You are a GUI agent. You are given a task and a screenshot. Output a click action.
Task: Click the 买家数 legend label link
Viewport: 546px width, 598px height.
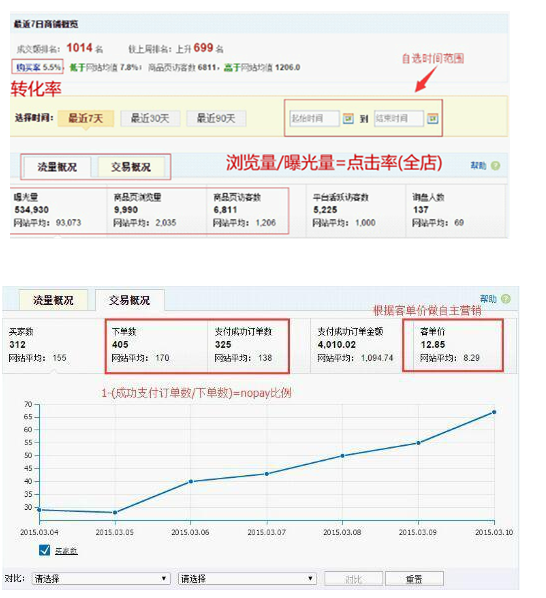pyautogui.click(x=66, y=551)
